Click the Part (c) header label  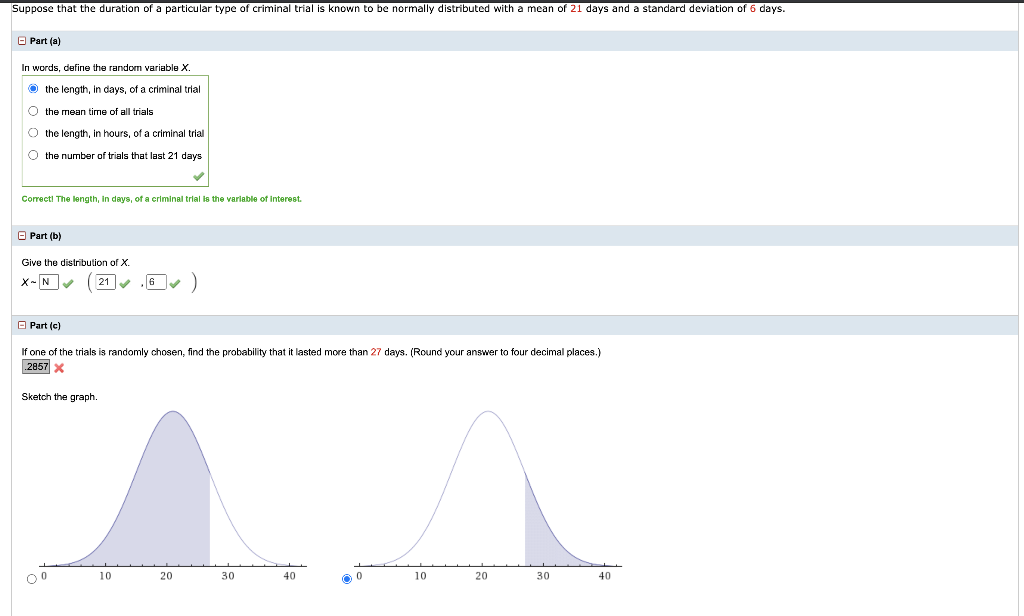pos(45,325)
